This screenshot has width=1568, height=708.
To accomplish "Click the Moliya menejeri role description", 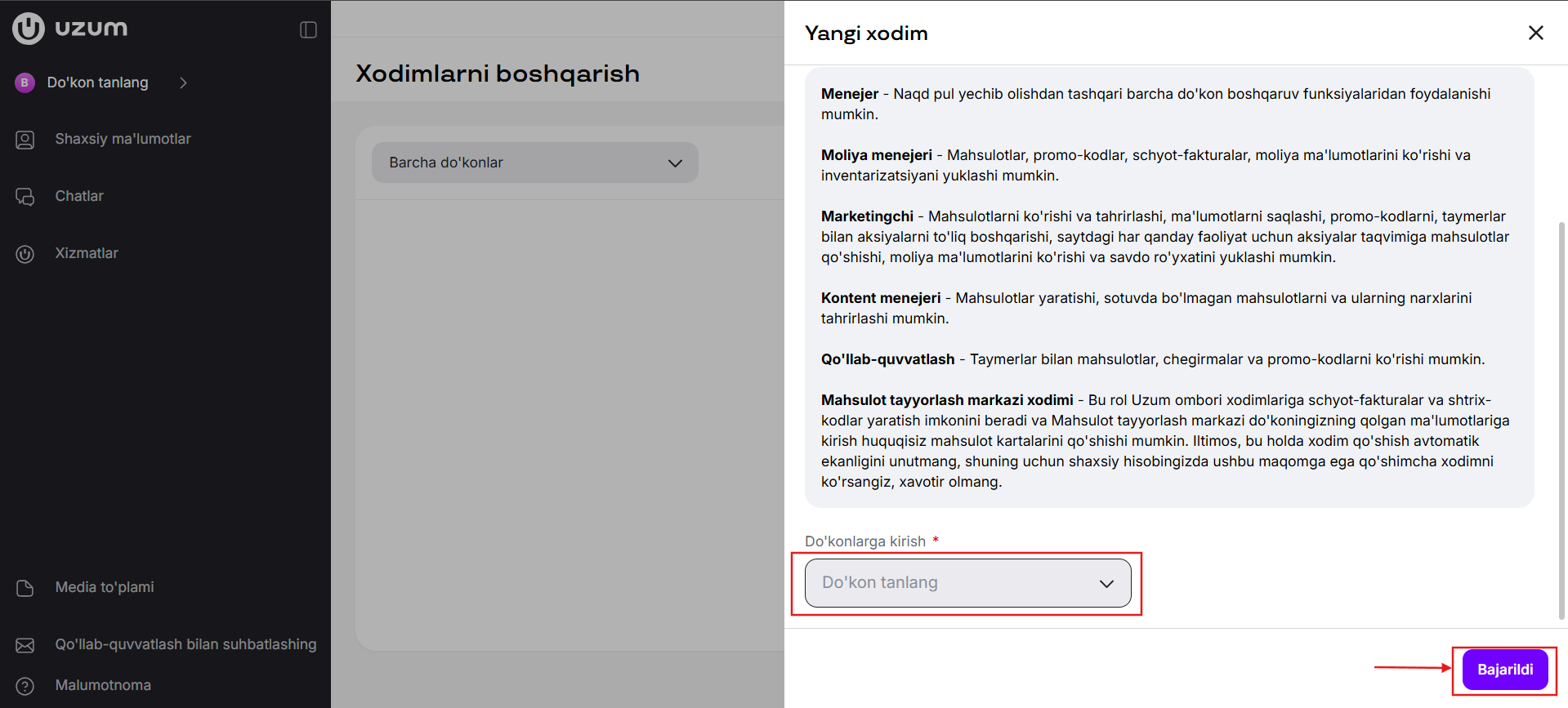I will tap(1146, 165).
